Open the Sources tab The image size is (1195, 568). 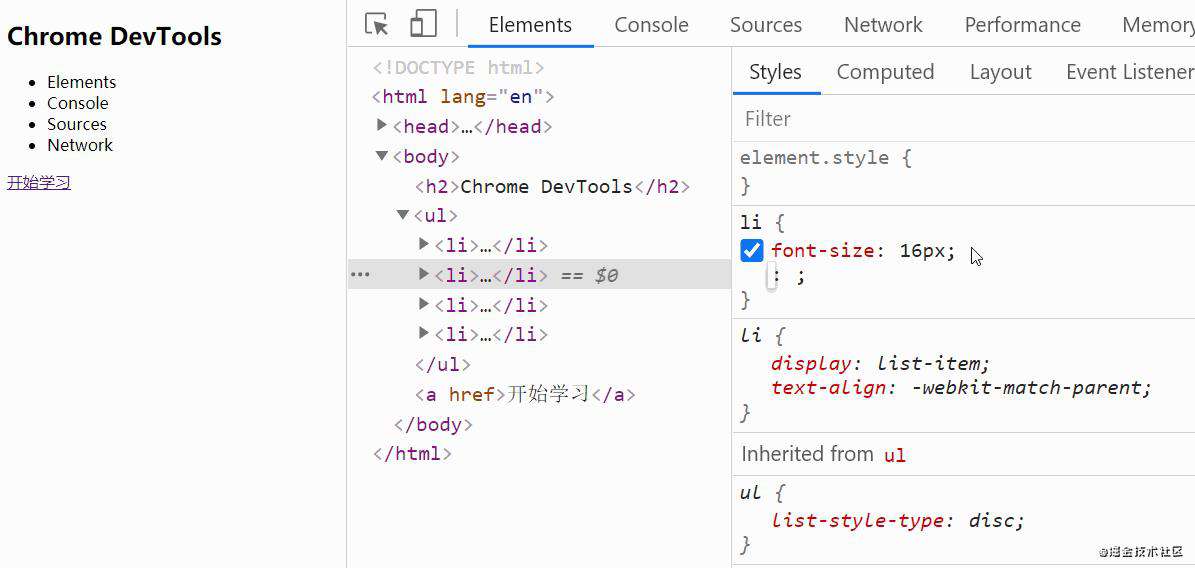tap(766, 24)
